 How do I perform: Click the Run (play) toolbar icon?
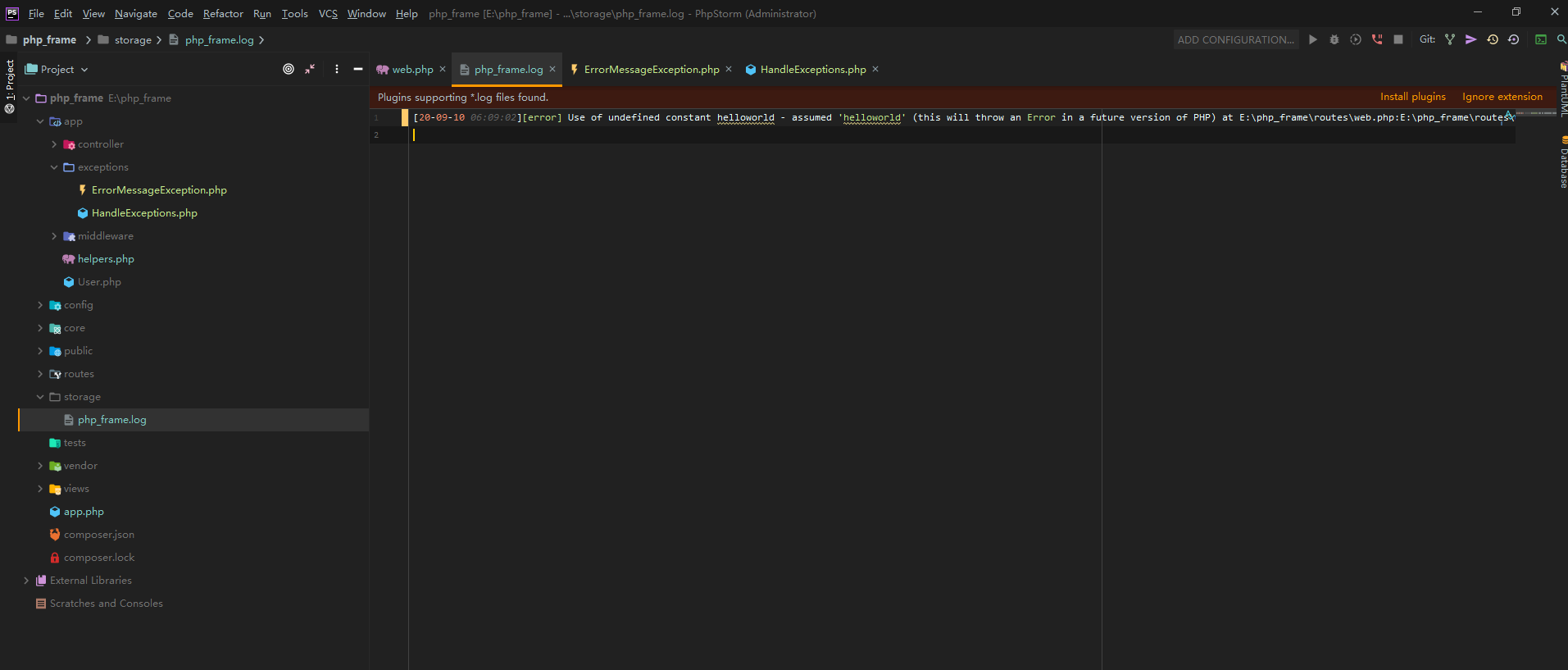pyautogui.click(x=1313, y=39)
